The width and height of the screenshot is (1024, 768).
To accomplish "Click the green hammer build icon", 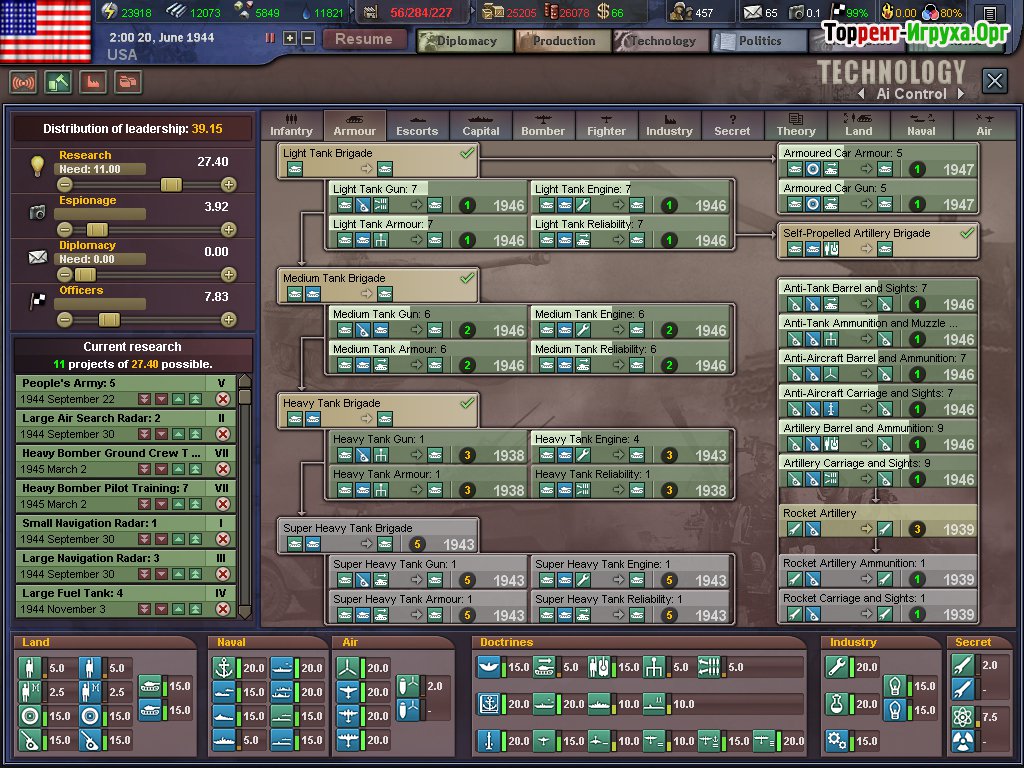I will [x=58, y=82].
